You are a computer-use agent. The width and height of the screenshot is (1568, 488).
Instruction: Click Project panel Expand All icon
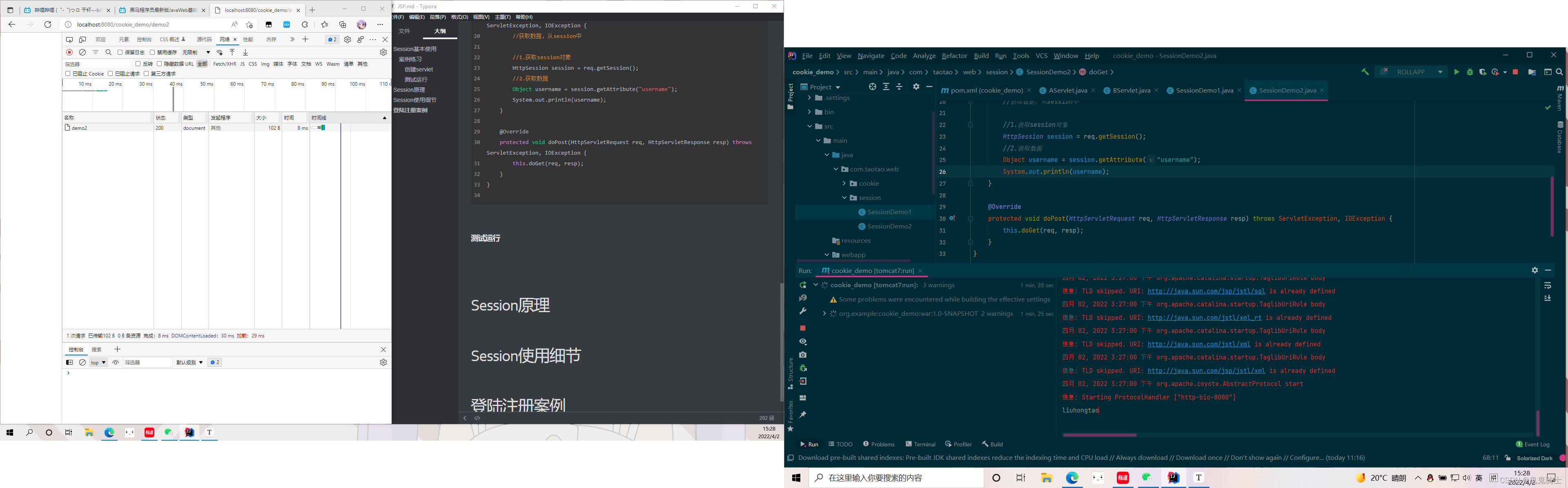point(886,87)
